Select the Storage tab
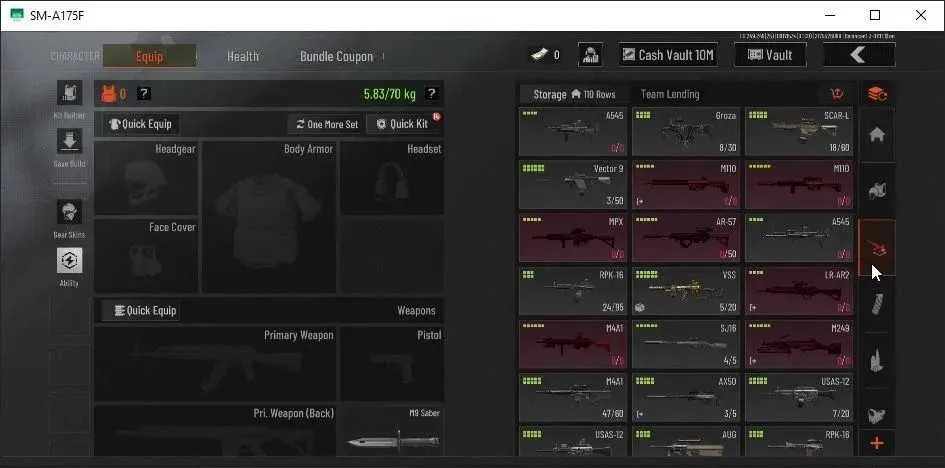Viewport: 945px width, 468px height. click(x=574, y=95)
